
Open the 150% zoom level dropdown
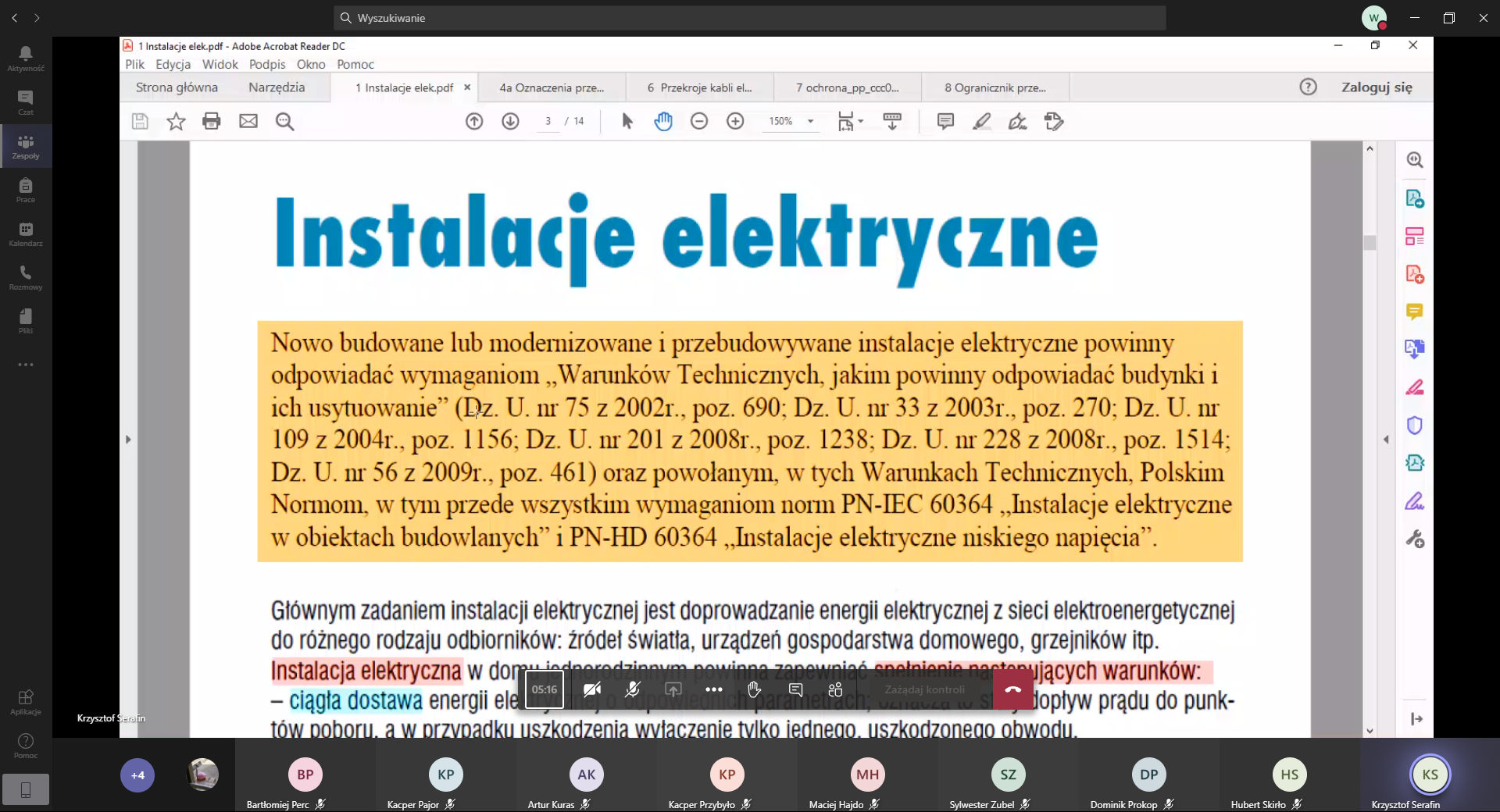(809, 121)
